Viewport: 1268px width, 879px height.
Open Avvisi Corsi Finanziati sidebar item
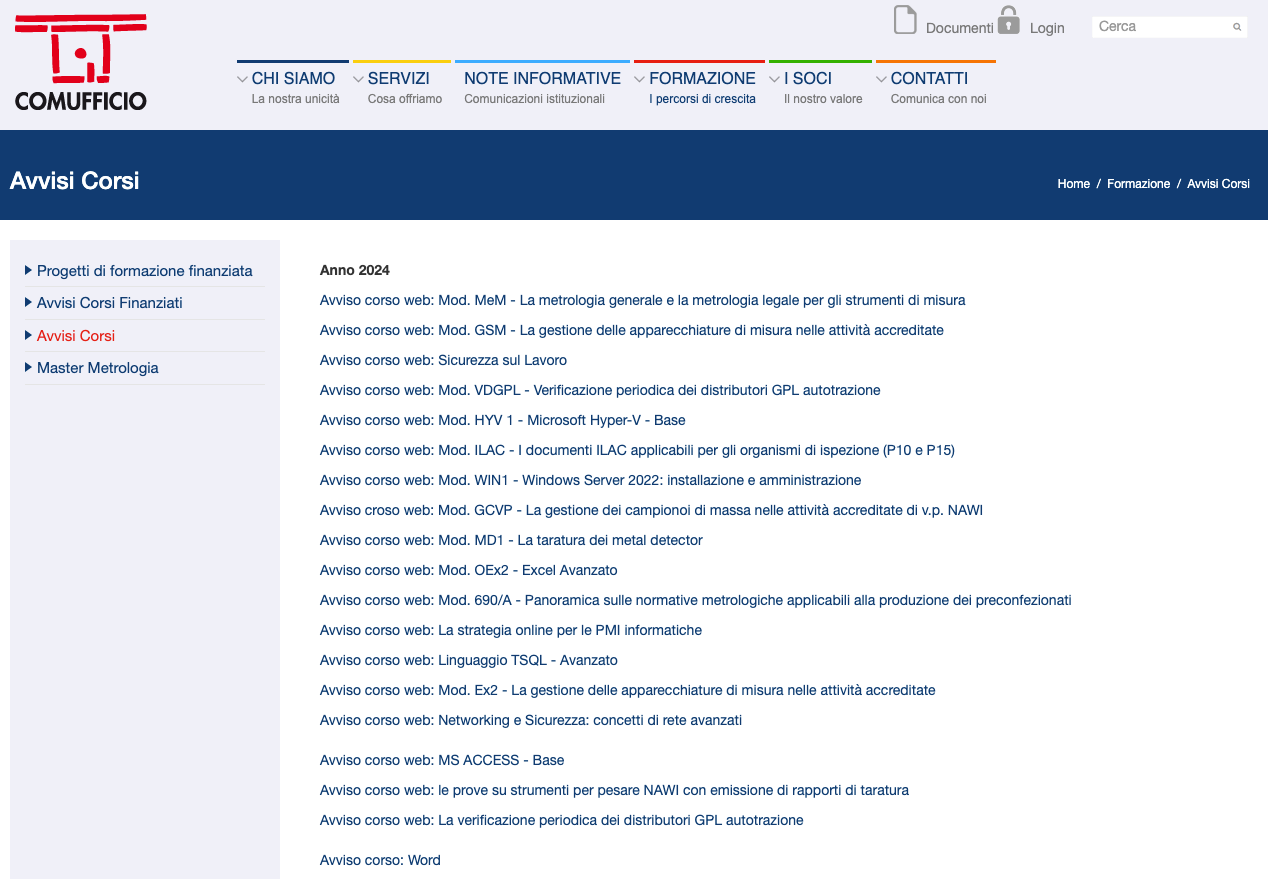tap(110, 303)
